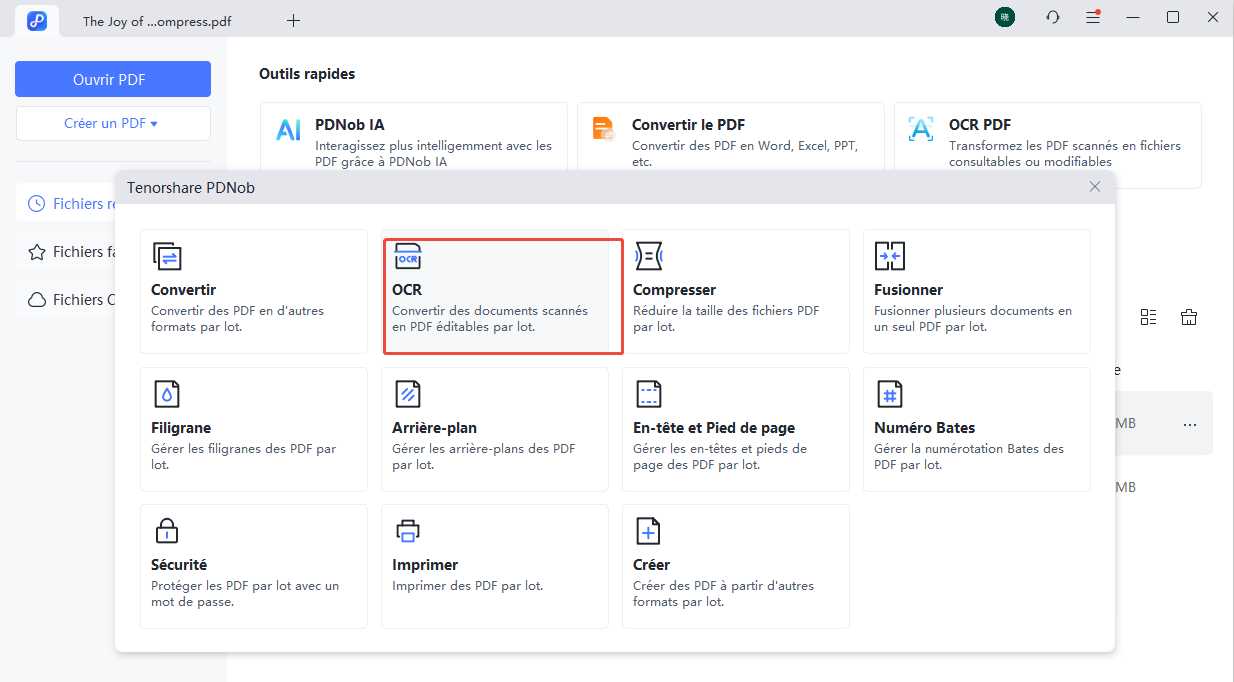Open the OCR PDF quick tool
Image resolution: width=1234 pixels, height=682 pixels.
1047,145
